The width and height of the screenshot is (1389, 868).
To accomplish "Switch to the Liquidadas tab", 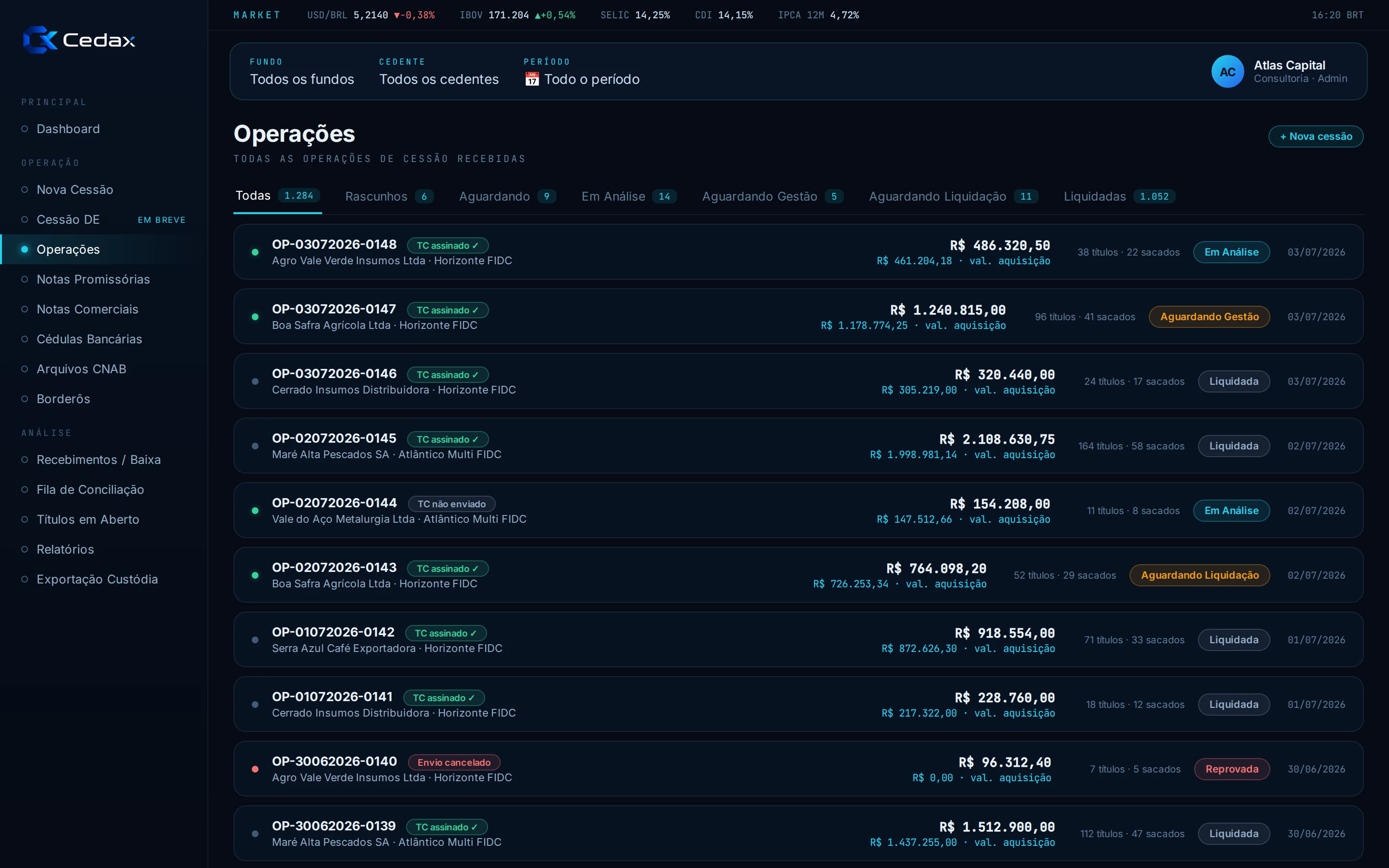I will pos(1119,196).
